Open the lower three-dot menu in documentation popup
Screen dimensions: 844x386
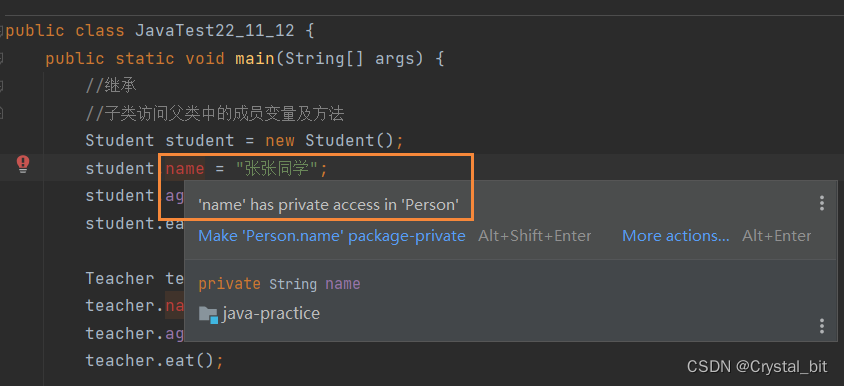coord(821,326)
